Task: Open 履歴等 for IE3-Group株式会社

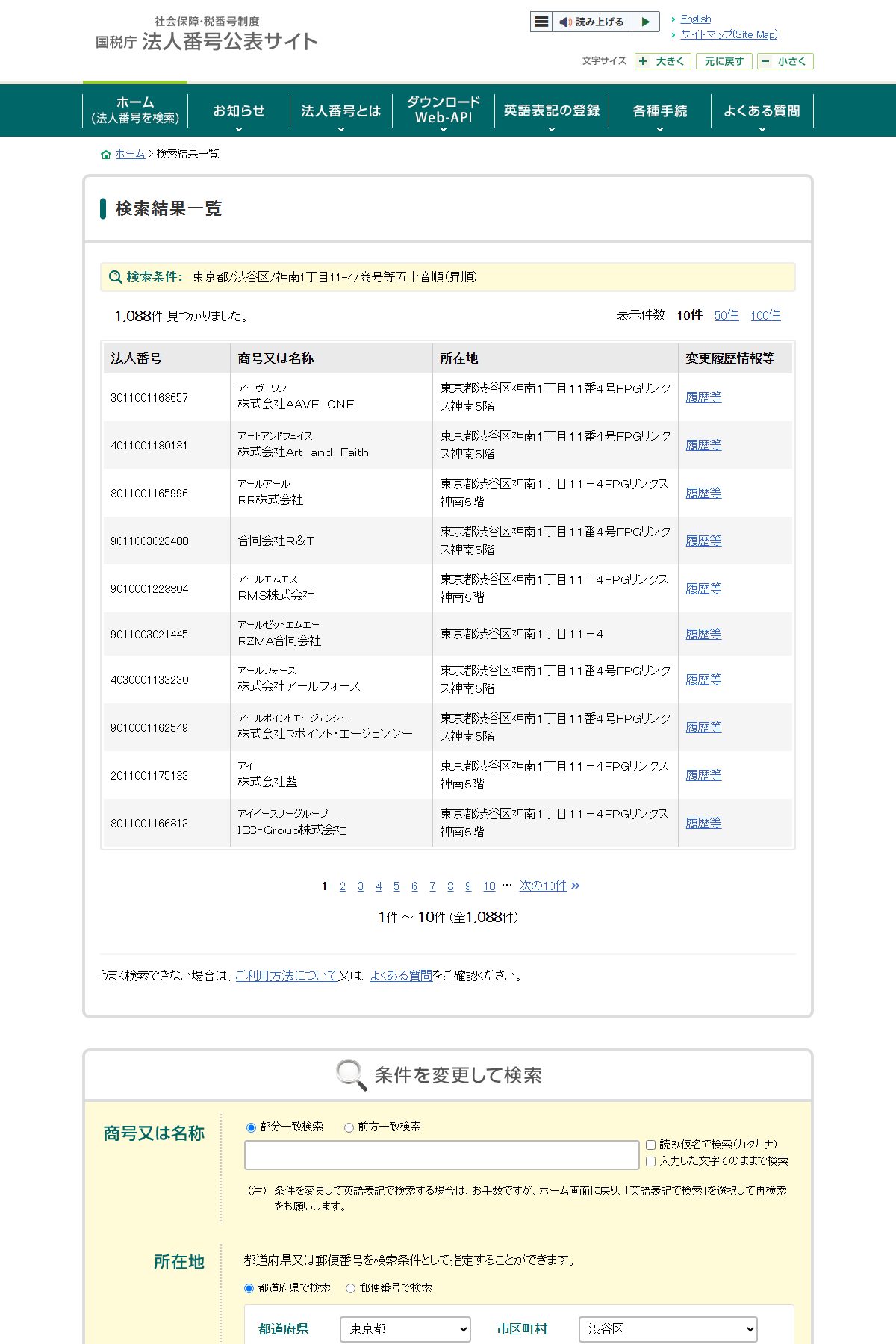Action: [x=704, y=823]
